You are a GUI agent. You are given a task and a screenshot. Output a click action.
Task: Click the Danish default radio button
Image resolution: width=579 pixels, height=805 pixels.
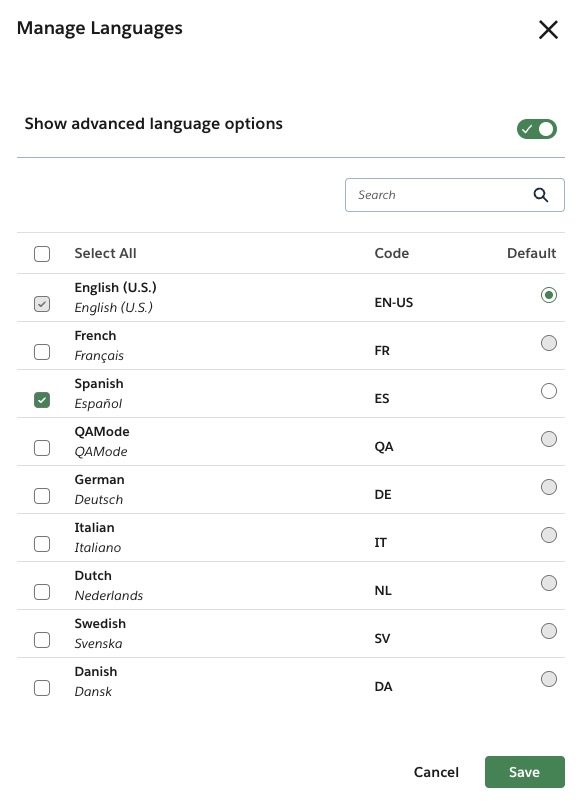pos(549,679)
